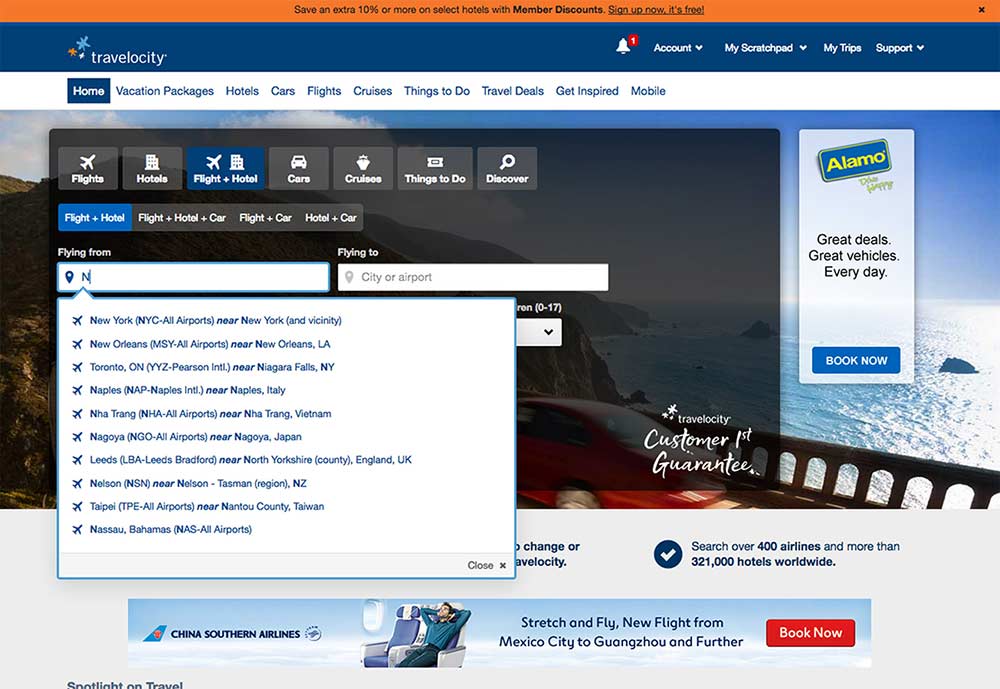
Task: Pick Leeds (LBA-Leeds Bradford) suggestion
Action: point(251,459)
